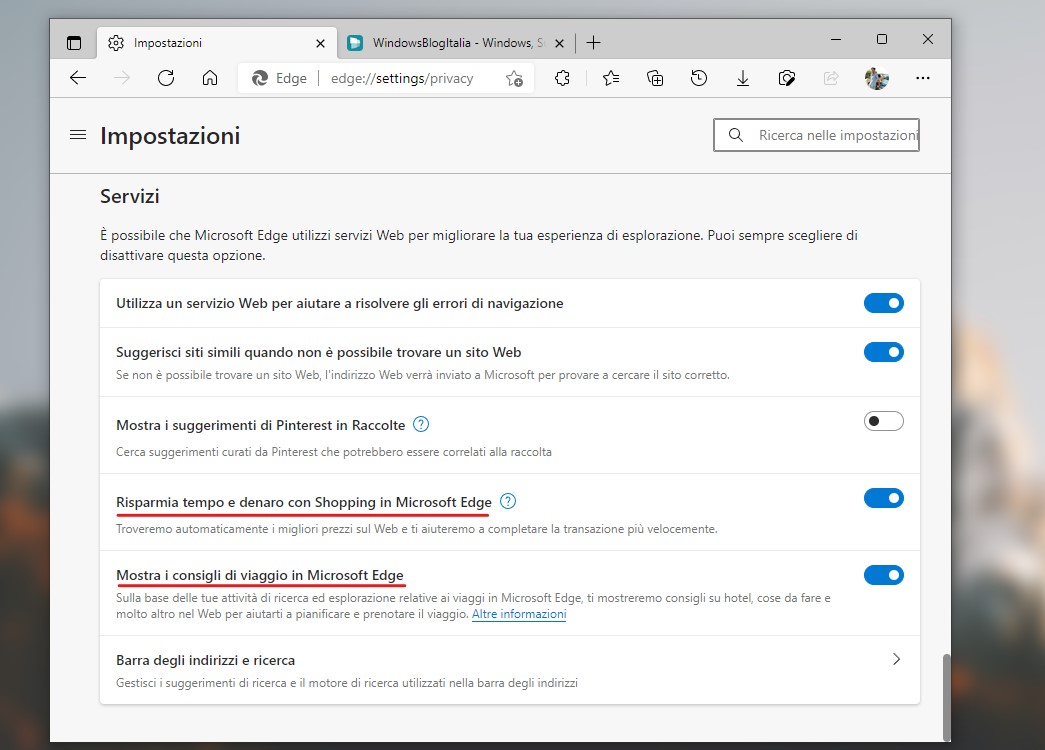Toggle suggest similar sites option
This screenshot has width=1045, height=750.
click(884, 352)
